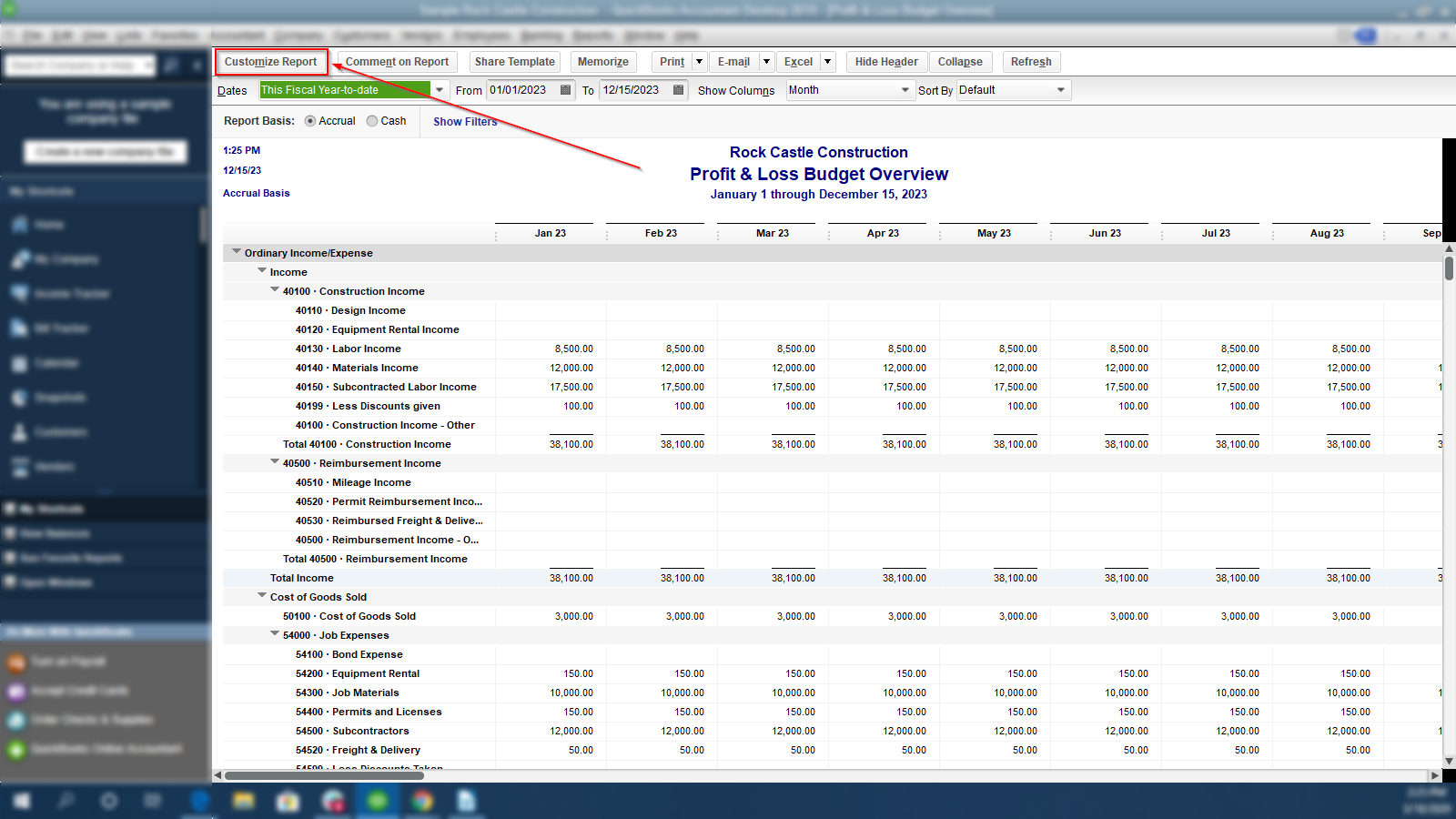
Task: Open Microsoft Store from the taskbar
Action: [x=288, y=801]
